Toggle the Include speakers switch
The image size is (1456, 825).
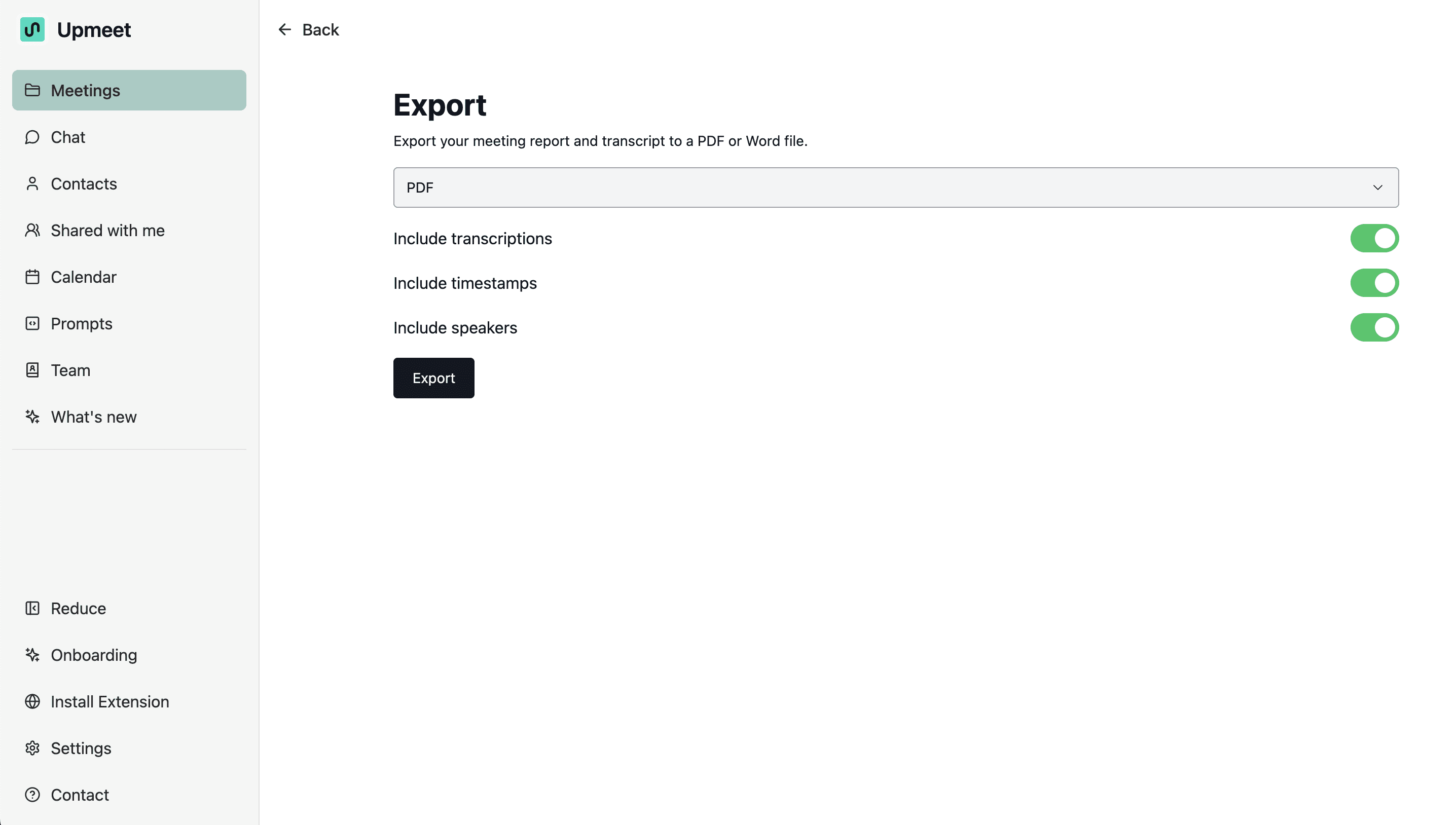click(1374, 327)
